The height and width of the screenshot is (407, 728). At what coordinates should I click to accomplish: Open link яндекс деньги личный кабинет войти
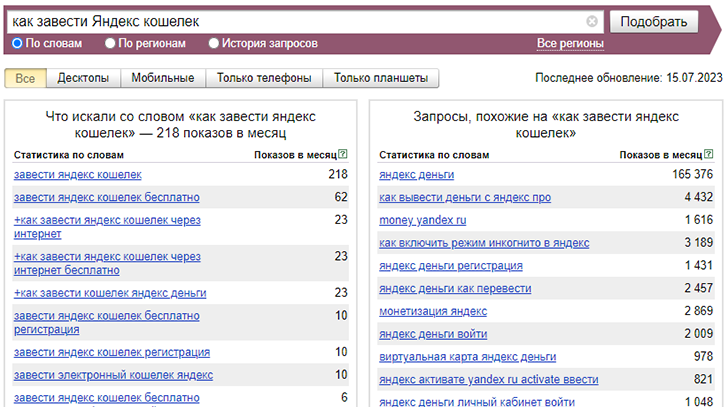pos(477,401)
